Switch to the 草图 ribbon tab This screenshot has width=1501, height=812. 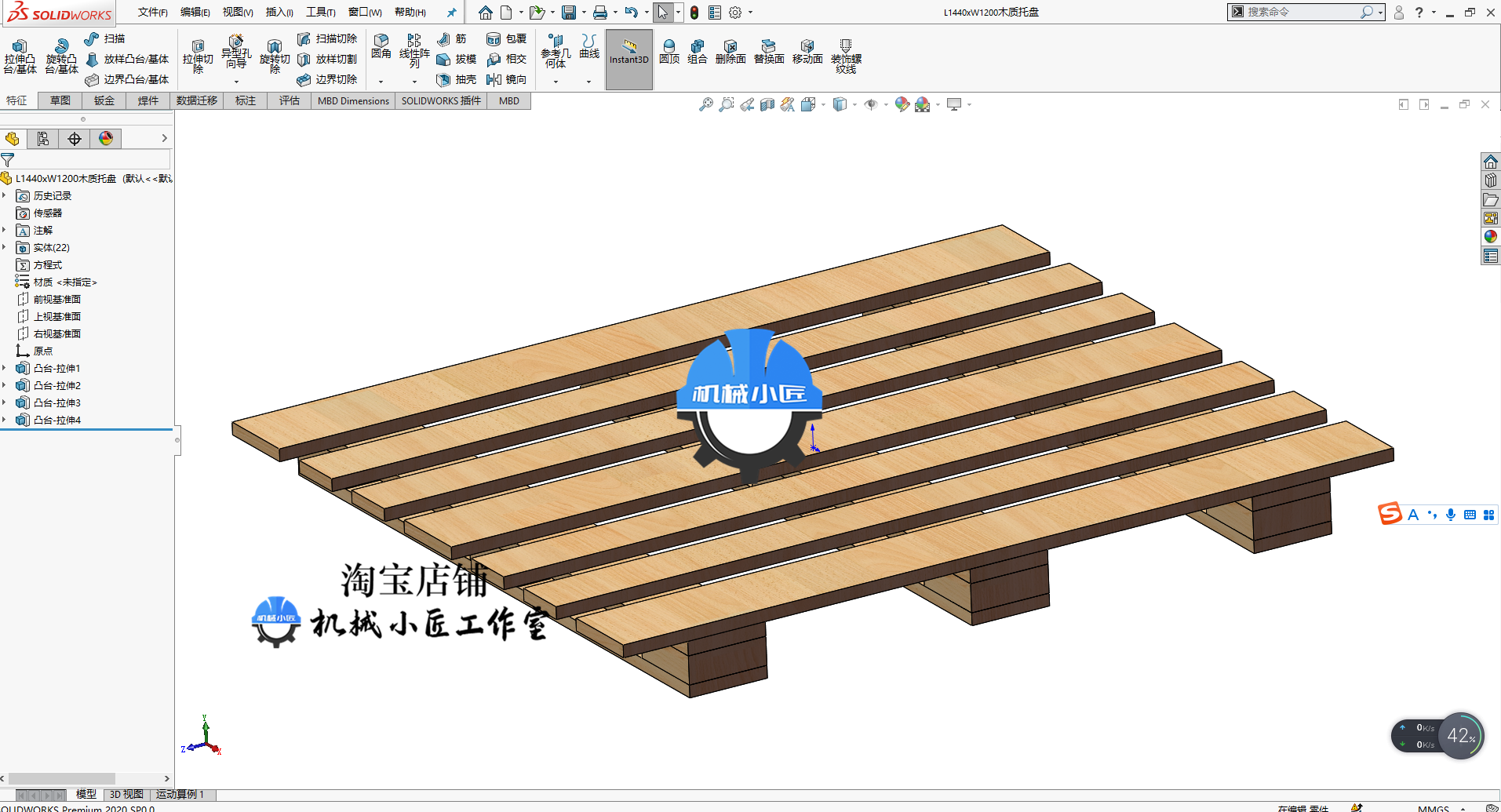60,100
